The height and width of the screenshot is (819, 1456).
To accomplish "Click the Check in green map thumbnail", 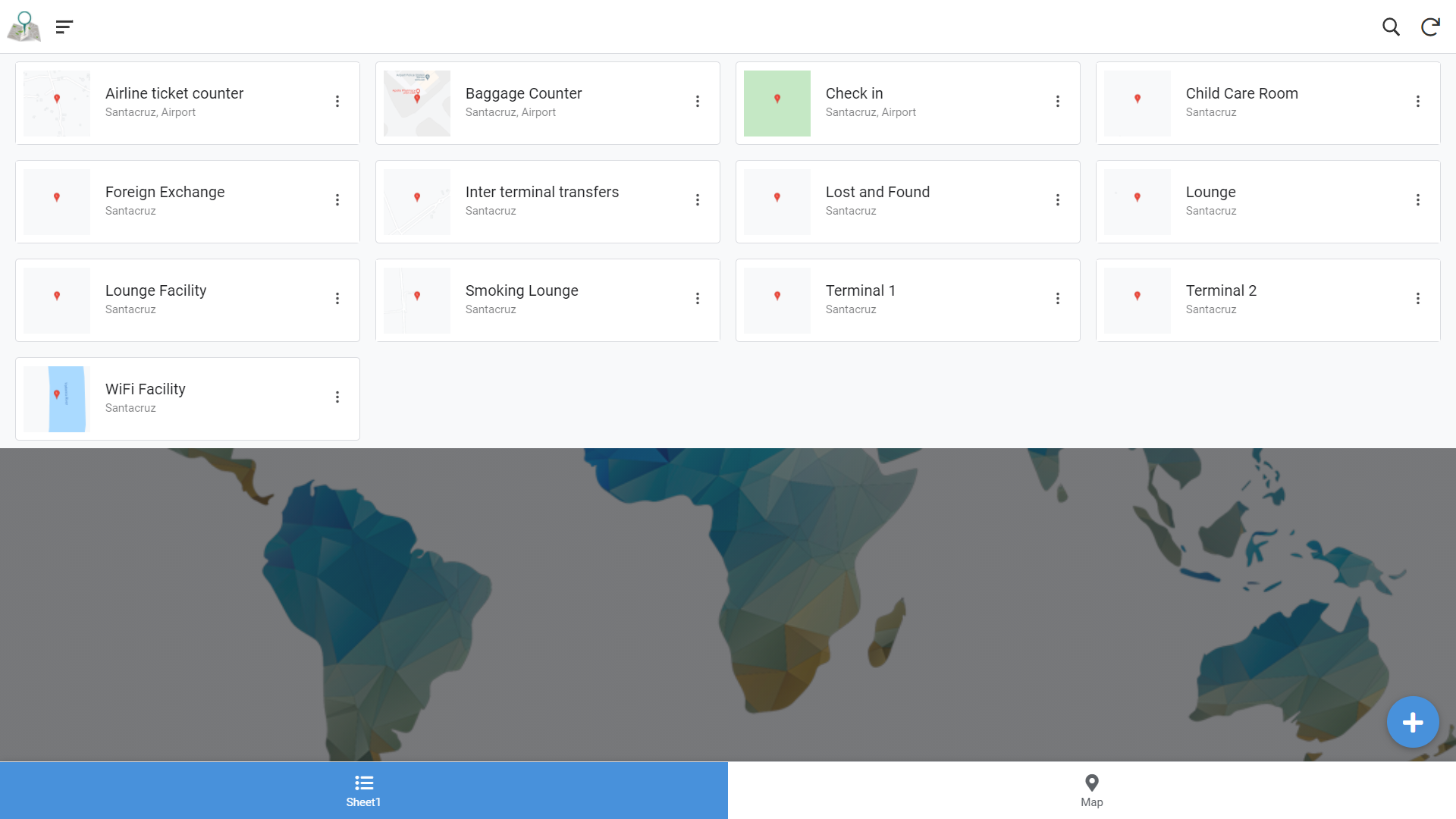I will (x=777, y=104).
